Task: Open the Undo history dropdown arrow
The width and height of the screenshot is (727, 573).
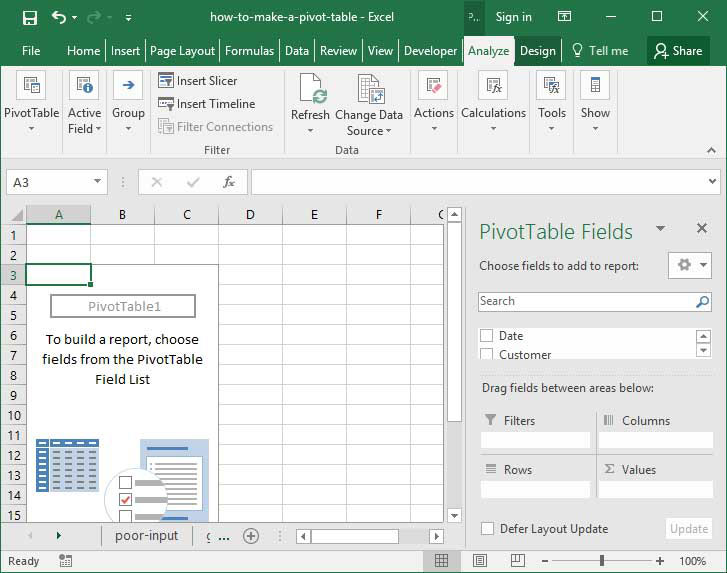Action: 75,18
